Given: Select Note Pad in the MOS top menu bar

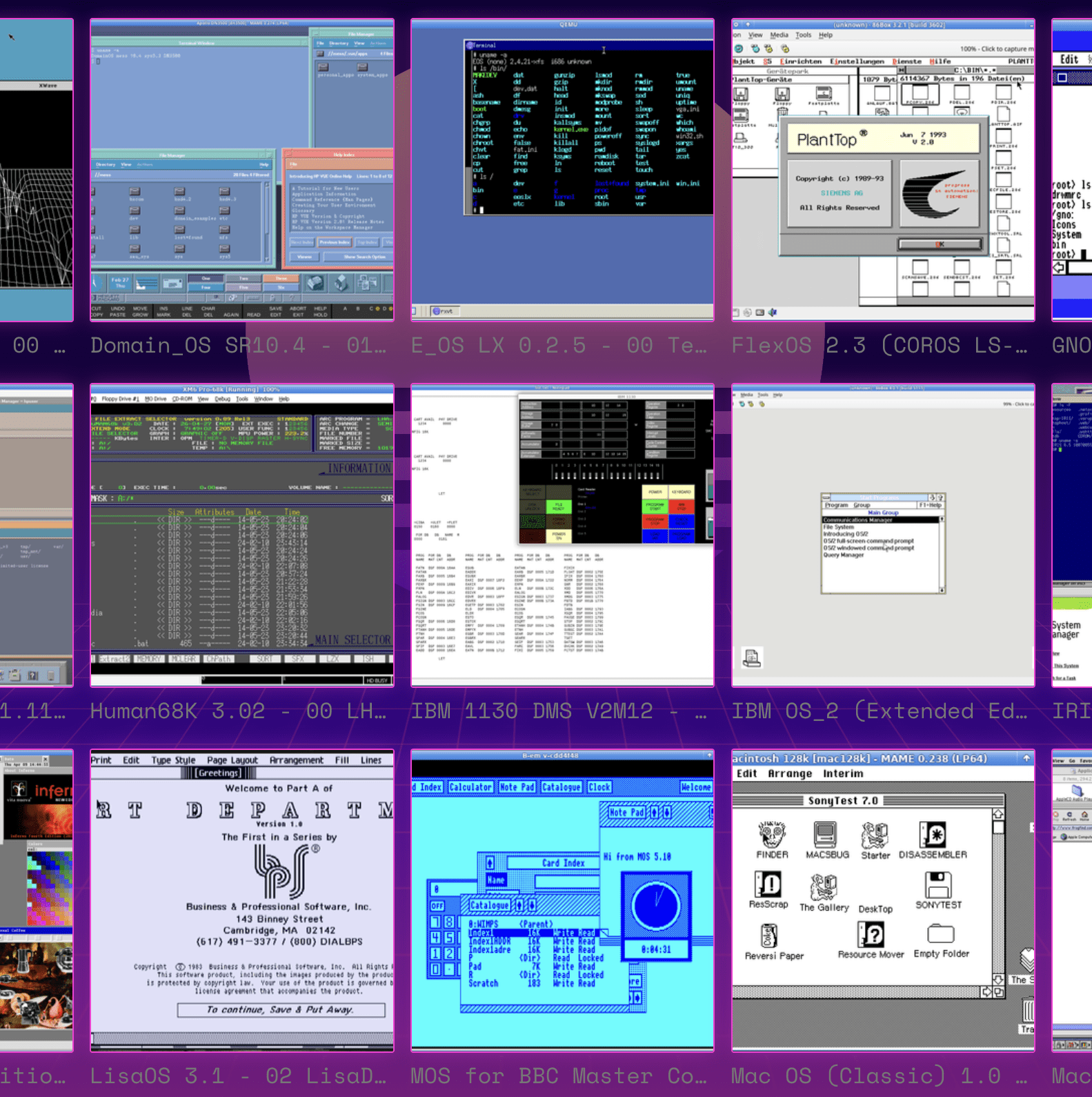Looking at the screenshot, I should tap(517, 787).
